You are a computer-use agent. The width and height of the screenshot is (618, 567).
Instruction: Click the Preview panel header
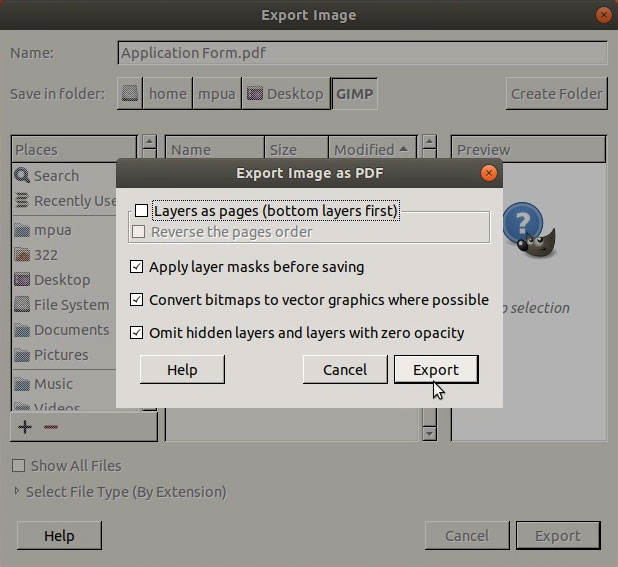point(528,149)
